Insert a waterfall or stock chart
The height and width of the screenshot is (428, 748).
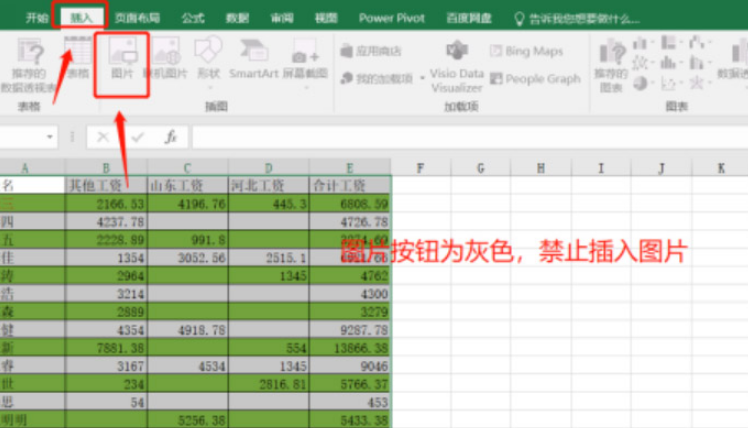click(699, 43)
